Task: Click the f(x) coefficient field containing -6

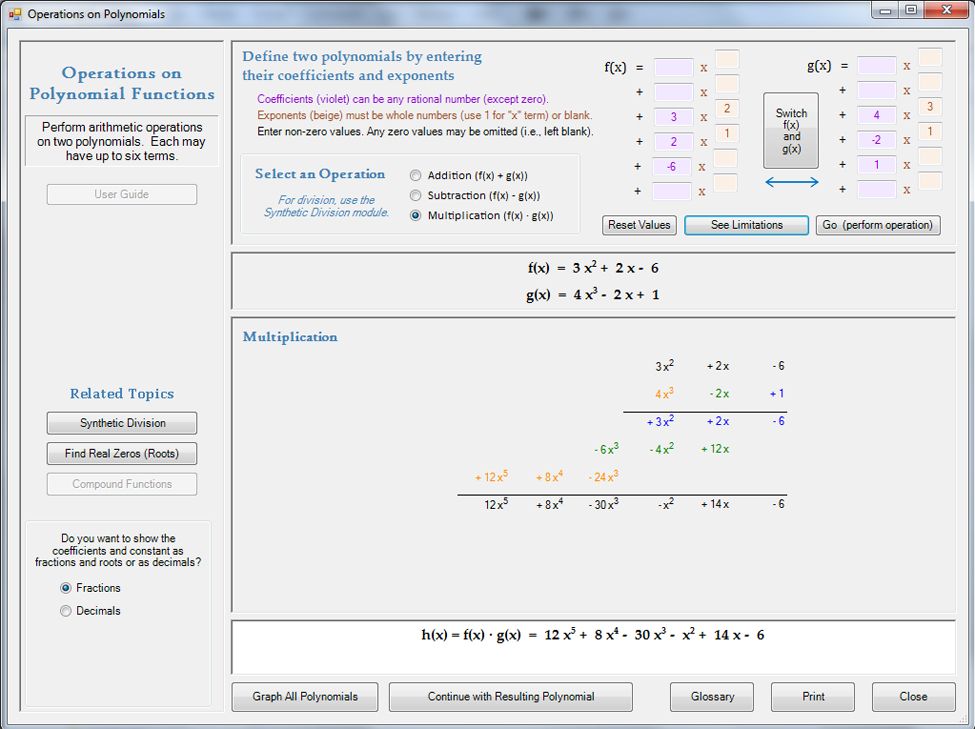Action: tap(673, 167)
